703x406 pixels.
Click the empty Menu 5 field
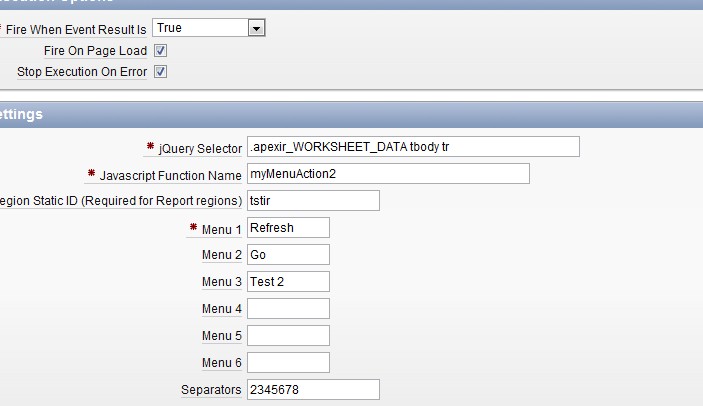[x=288, y=336]
